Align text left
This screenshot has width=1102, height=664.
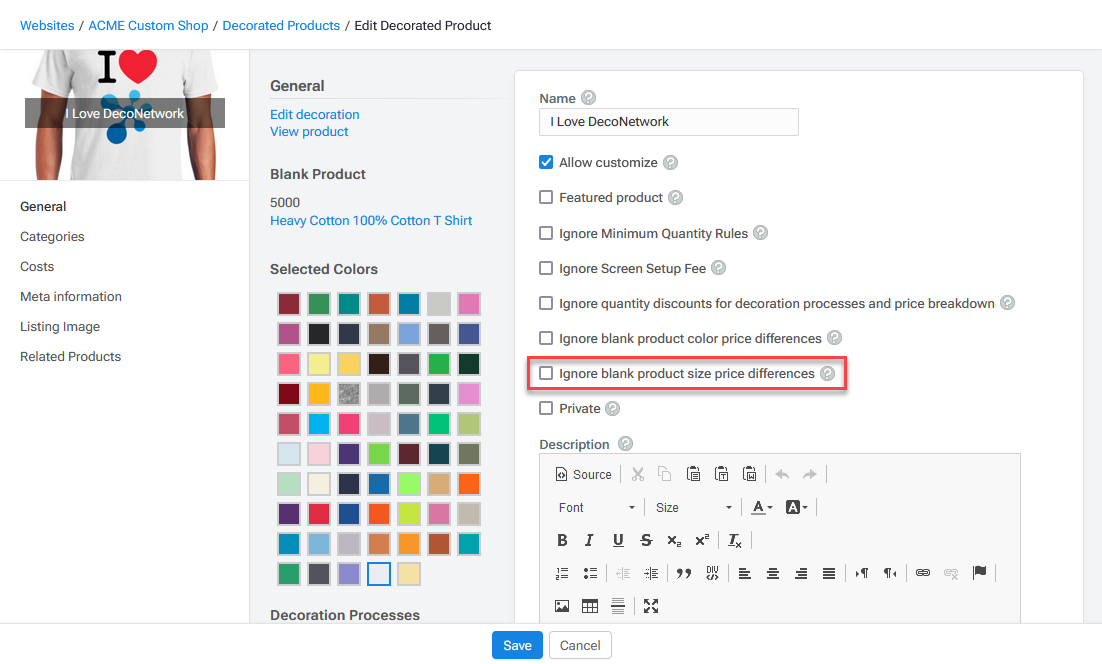(x=745, y=573)
